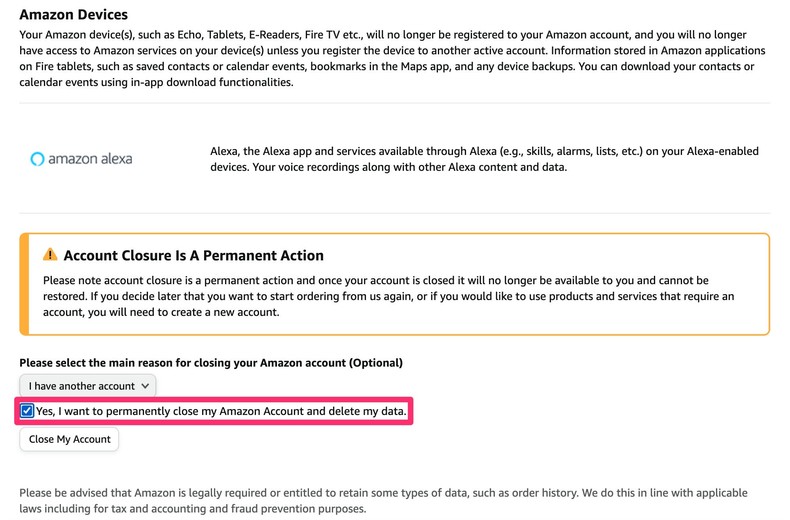This screenshot has width=790, height=520.
Task: Click the "Yes, I want to permanently close" label
Action: click(222, 411)
